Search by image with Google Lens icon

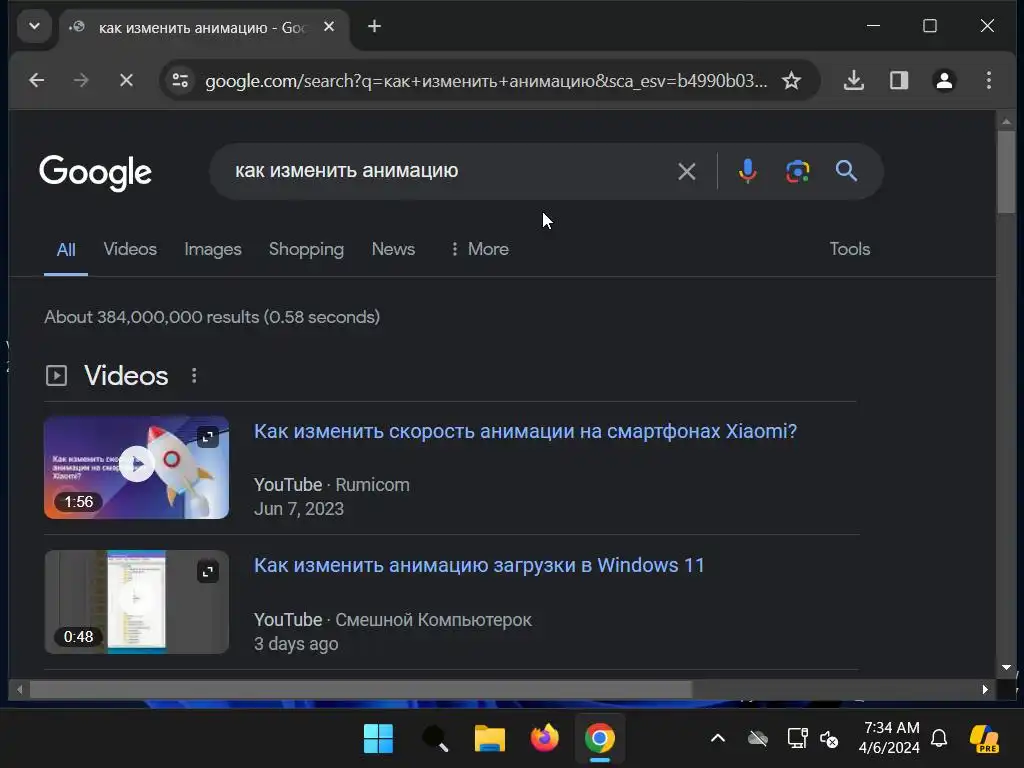[797, 171]
